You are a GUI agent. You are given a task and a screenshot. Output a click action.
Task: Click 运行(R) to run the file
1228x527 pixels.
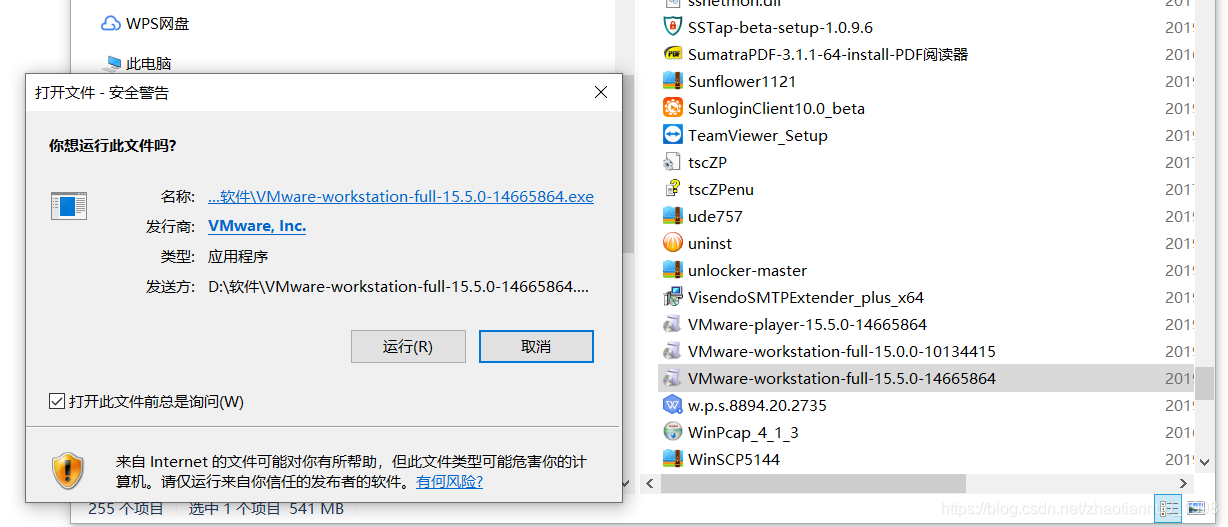click(408, 346)
